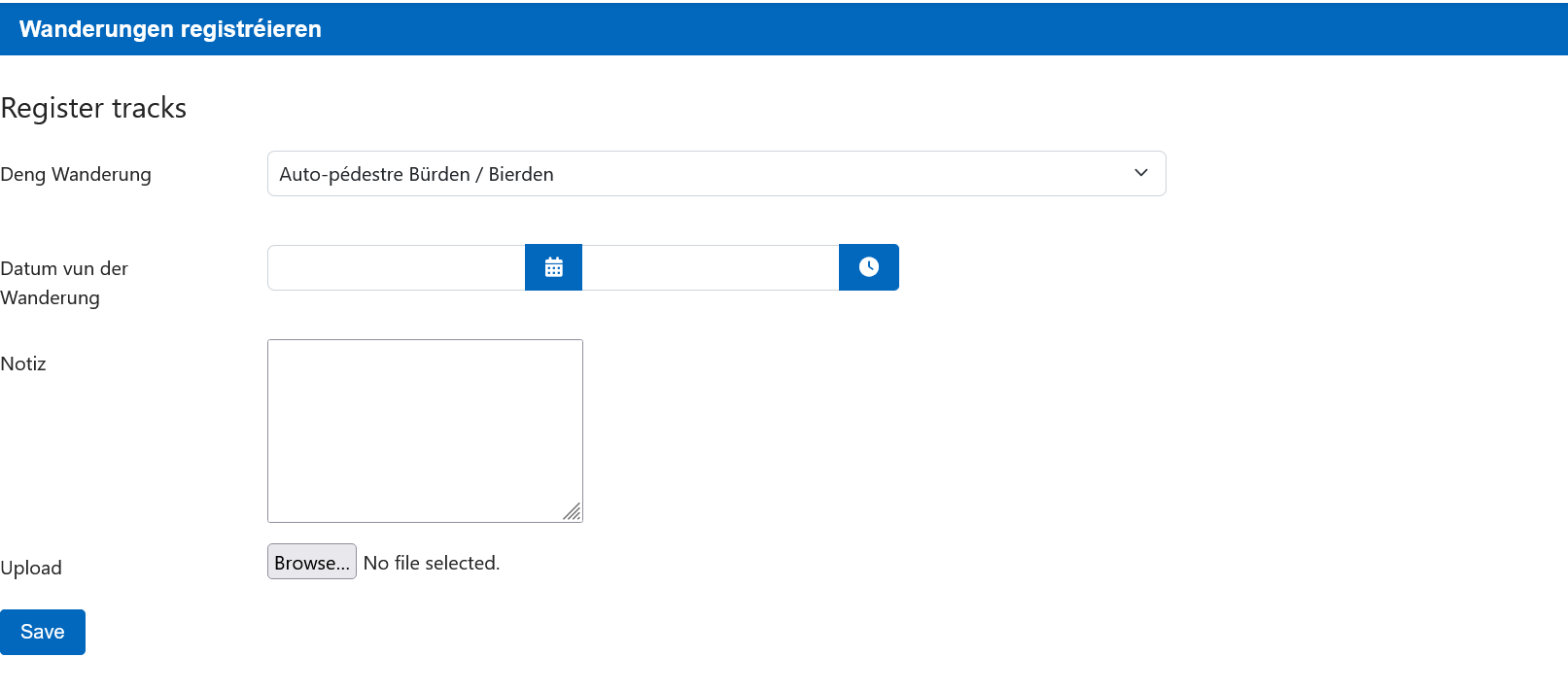Click the "No file selected." text
The width and height of the screenshot is (1568, 692).
pyautogui.click(x=431, y=563)
